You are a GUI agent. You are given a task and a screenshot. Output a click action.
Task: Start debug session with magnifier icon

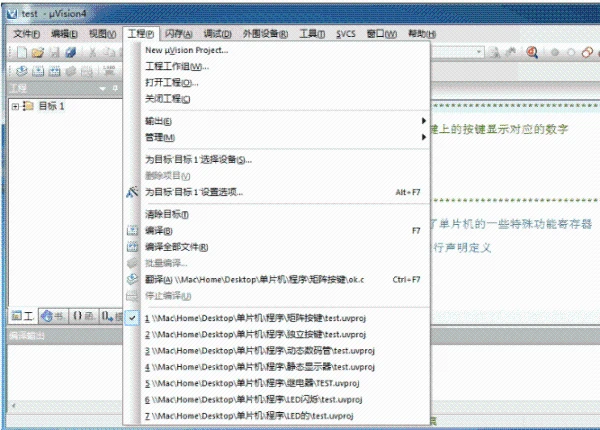point(532,52)
